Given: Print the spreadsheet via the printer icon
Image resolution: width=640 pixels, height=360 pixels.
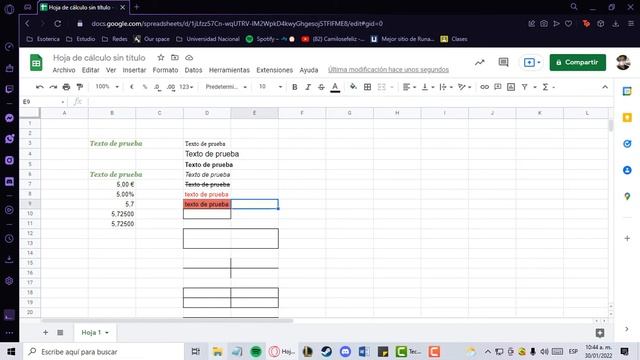Looking at the screenshot, I should (x=66, y=87).
